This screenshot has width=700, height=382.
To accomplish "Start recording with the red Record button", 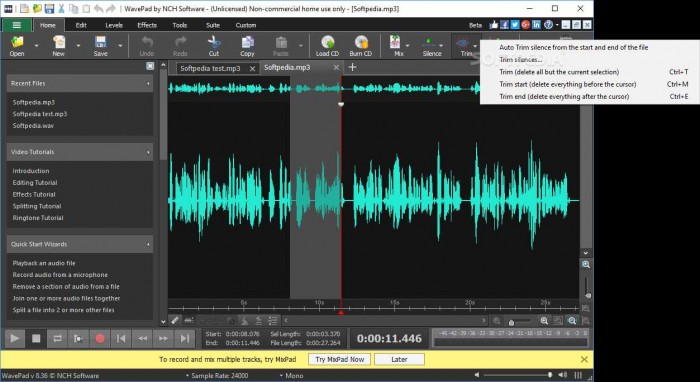I will pos(100,338).
